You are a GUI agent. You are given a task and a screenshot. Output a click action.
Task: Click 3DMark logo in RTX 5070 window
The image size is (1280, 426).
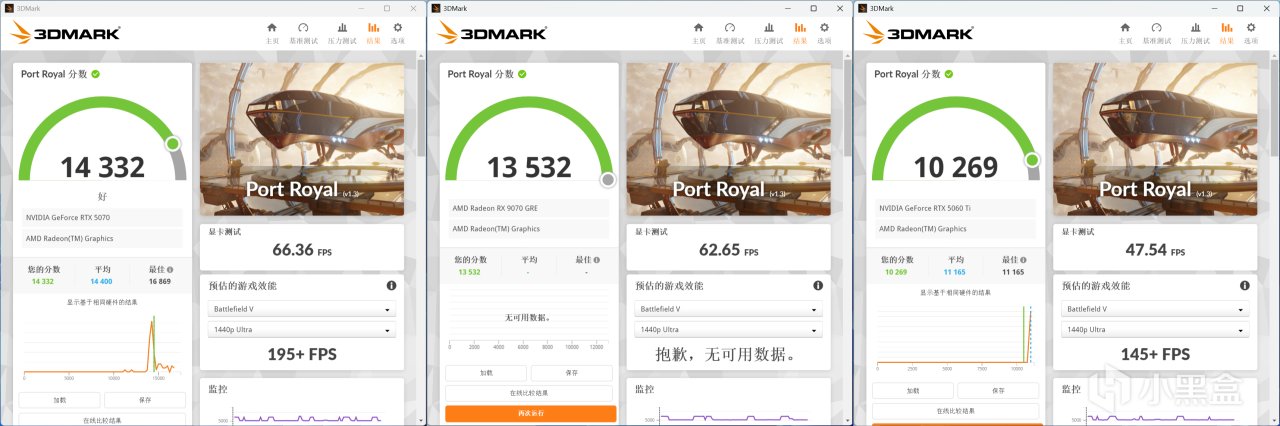65,33
